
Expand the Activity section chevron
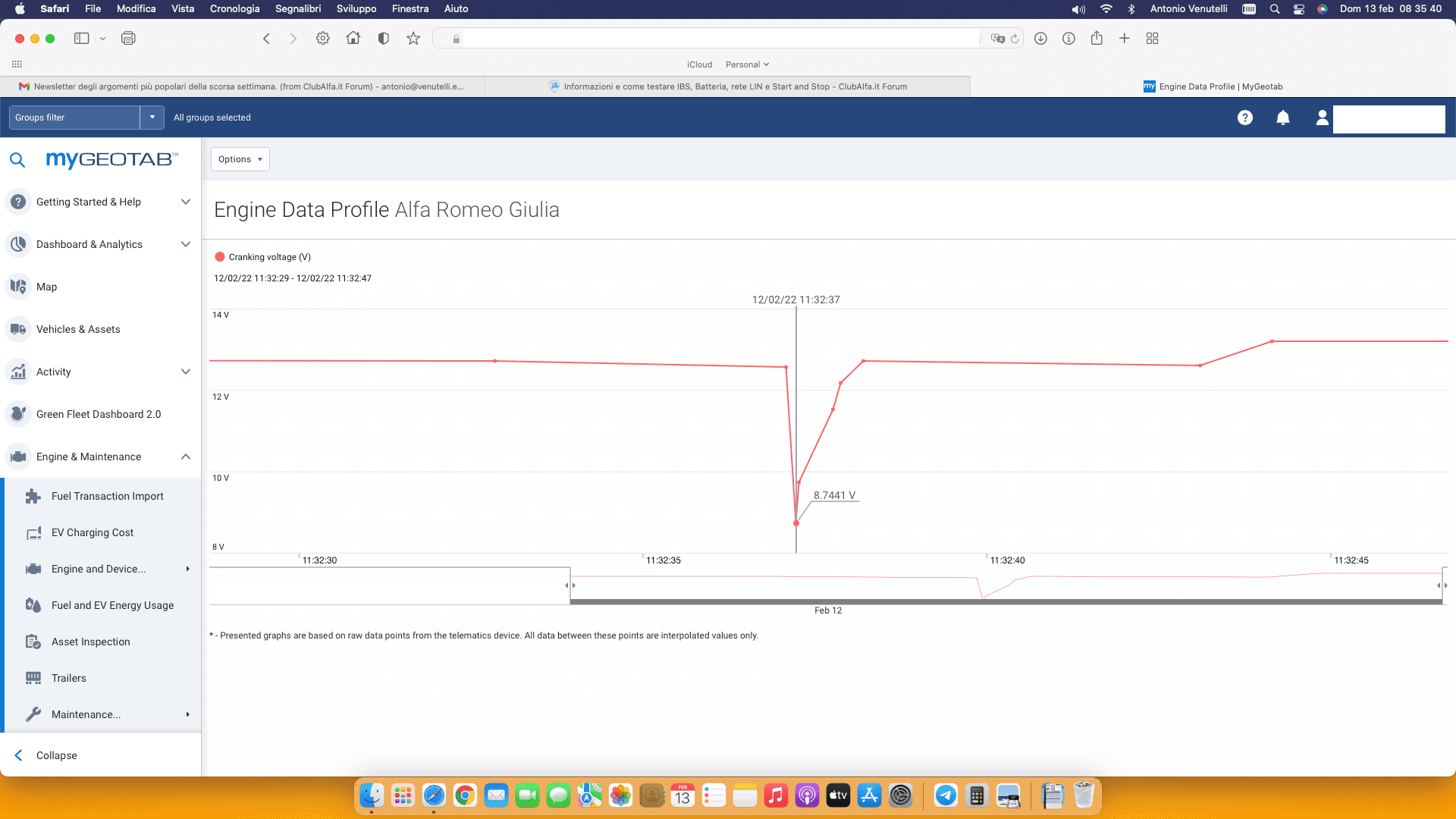coord(186,372)
